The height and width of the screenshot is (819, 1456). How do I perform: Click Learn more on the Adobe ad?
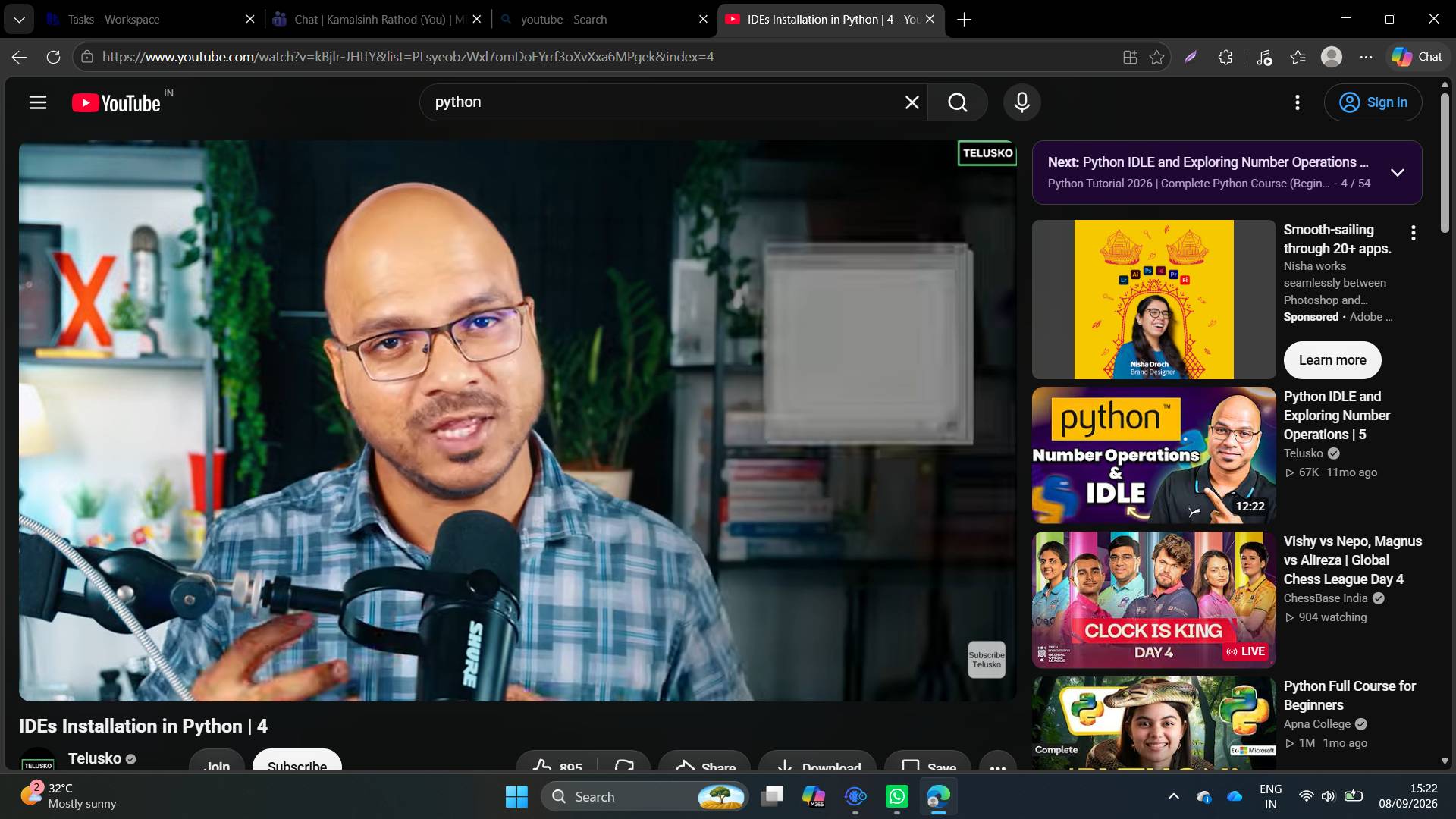point(1332,360)
